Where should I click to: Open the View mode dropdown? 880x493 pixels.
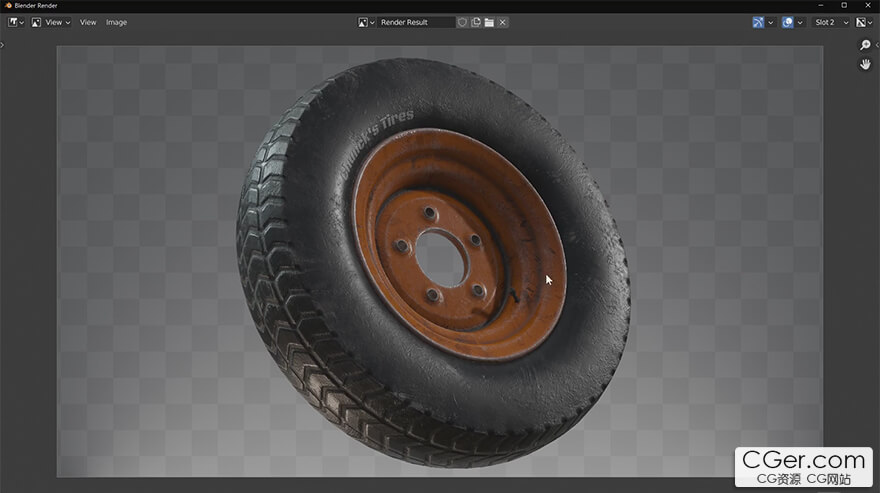[x=50, y=22]
